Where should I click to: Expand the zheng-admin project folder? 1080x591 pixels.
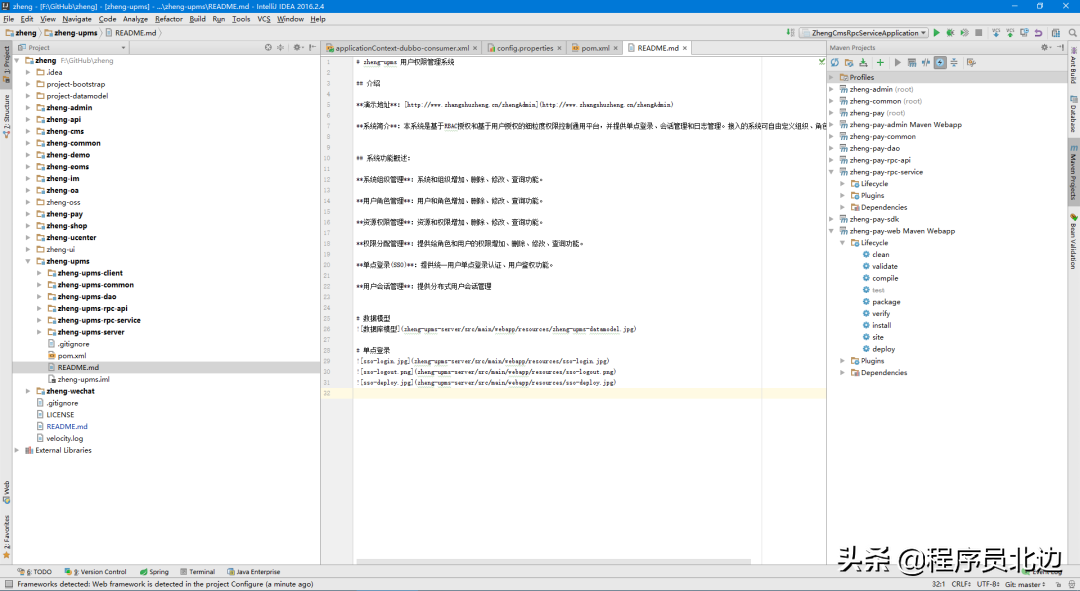(x=29, y=107)
